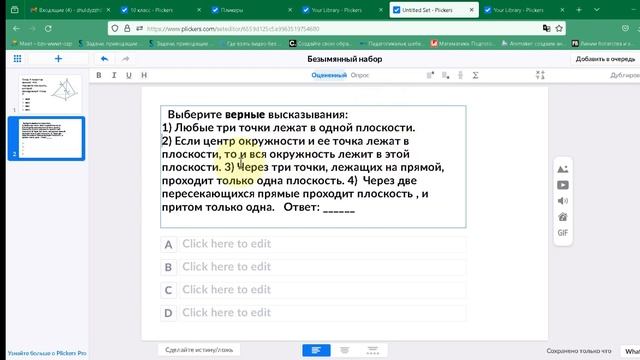Viewport: 640px width, 360px height.
Task: Apply the highlight (H) formatting
Action: (144, 75)
